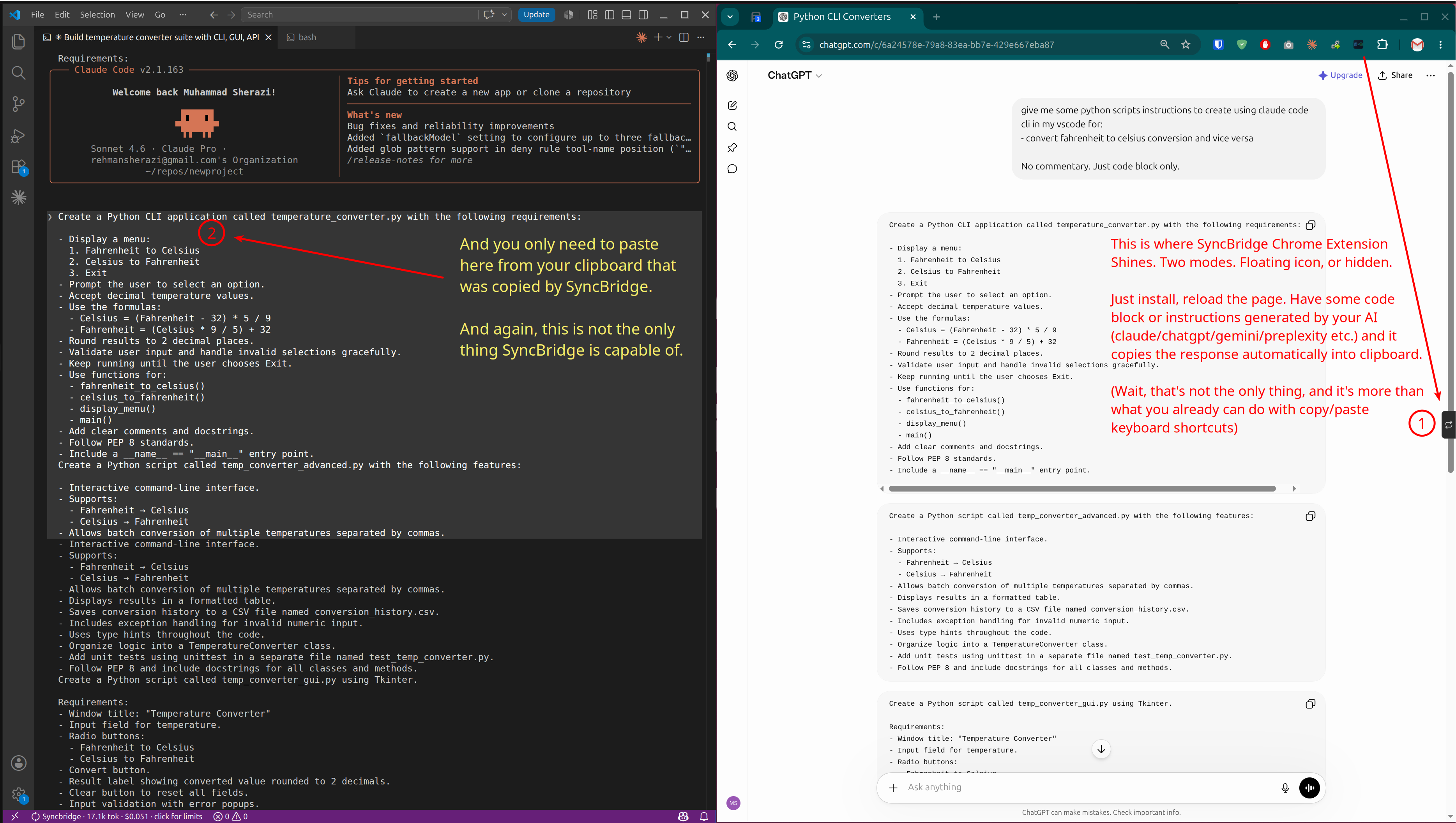This screenshot has width=1456, height=823.
Task: Go back in VS Code navigation history
Action: coord(214,15)
